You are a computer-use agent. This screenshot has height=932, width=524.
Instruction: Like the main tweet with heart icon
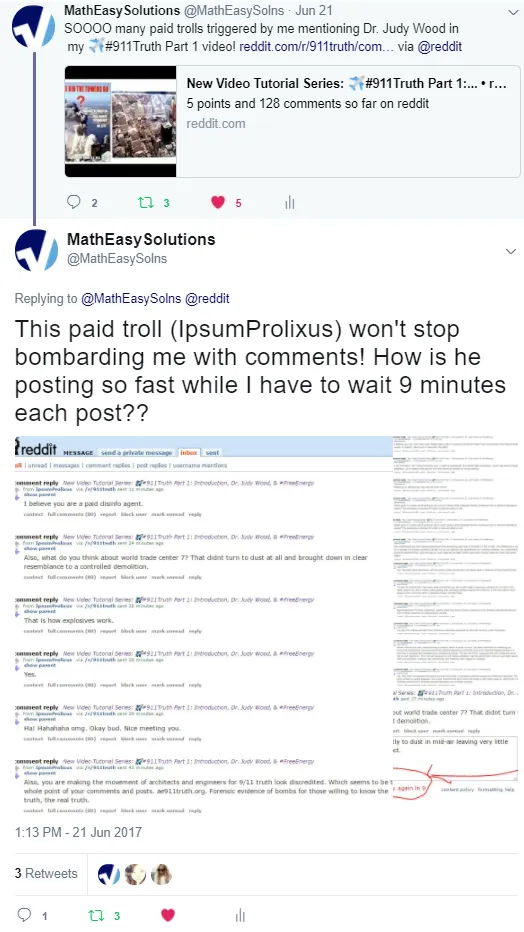[168, 915]
